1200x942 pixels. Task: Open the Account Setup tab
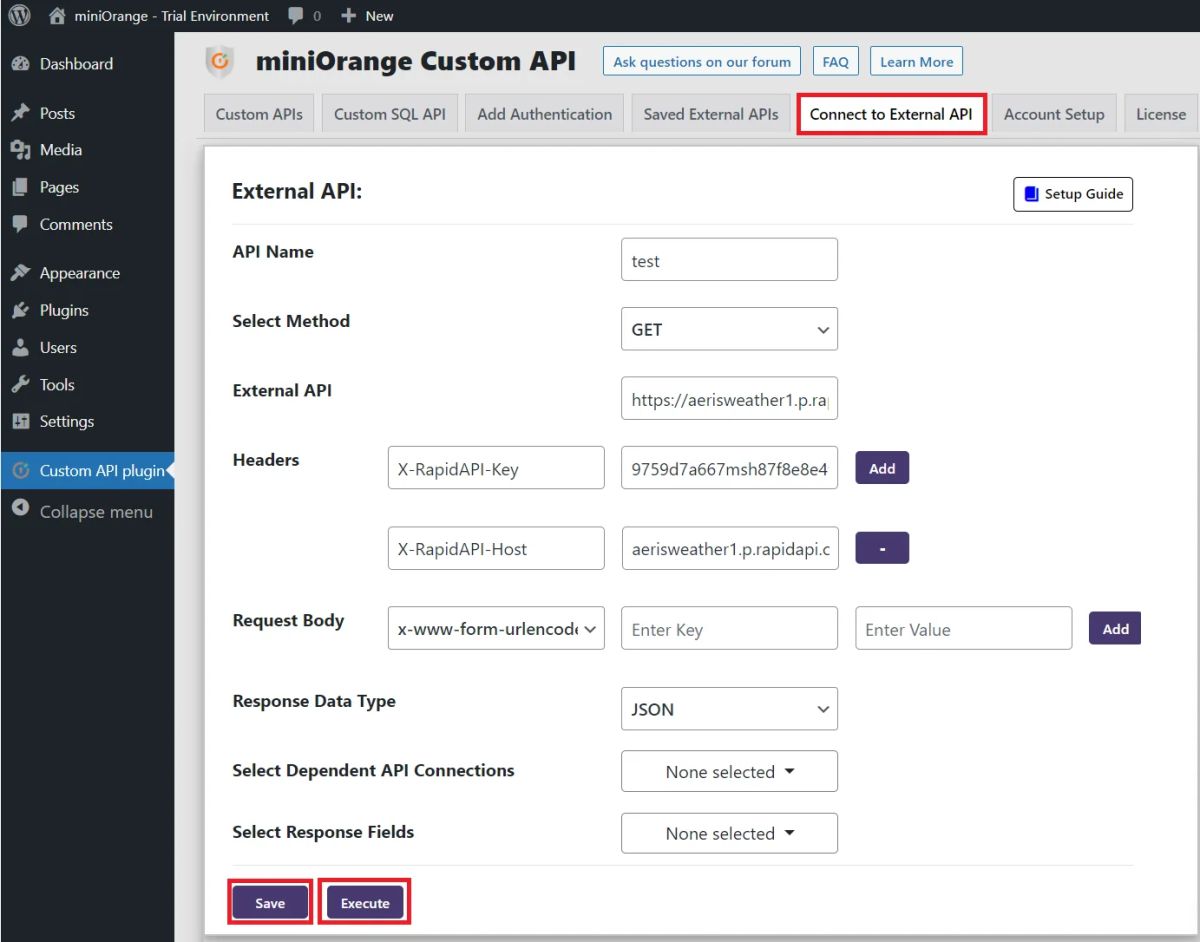pos(1054,114)
